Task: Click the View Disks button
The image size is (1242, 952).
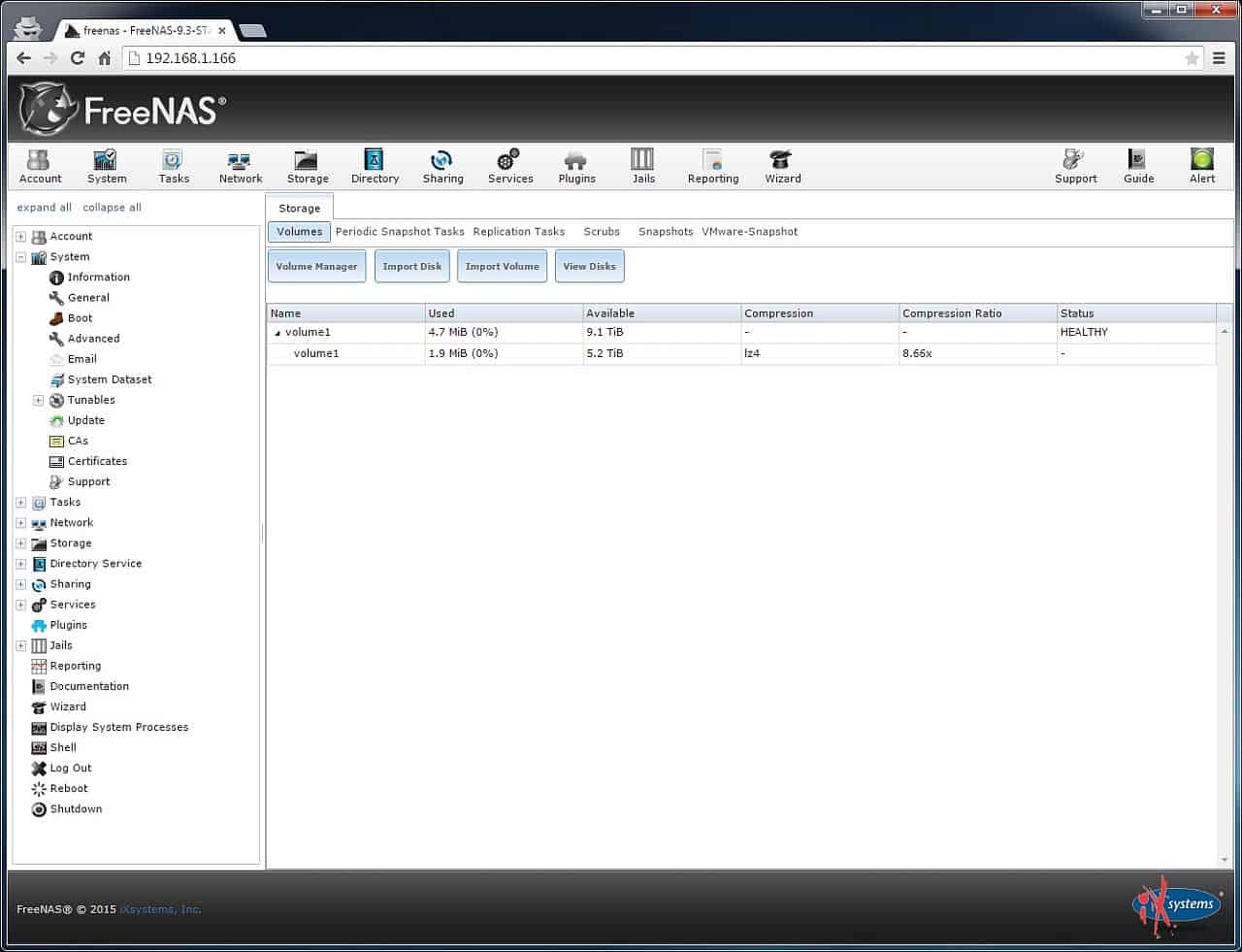Action: [589, 266]
